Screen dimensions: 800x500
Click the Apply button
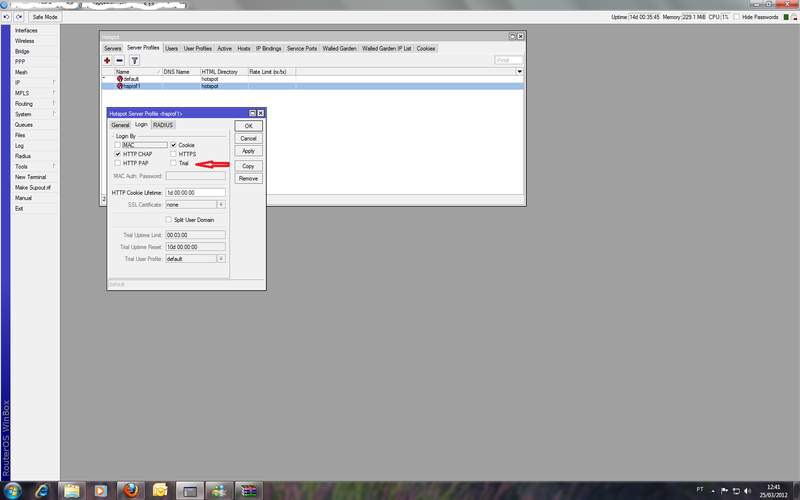click(248, 151)
